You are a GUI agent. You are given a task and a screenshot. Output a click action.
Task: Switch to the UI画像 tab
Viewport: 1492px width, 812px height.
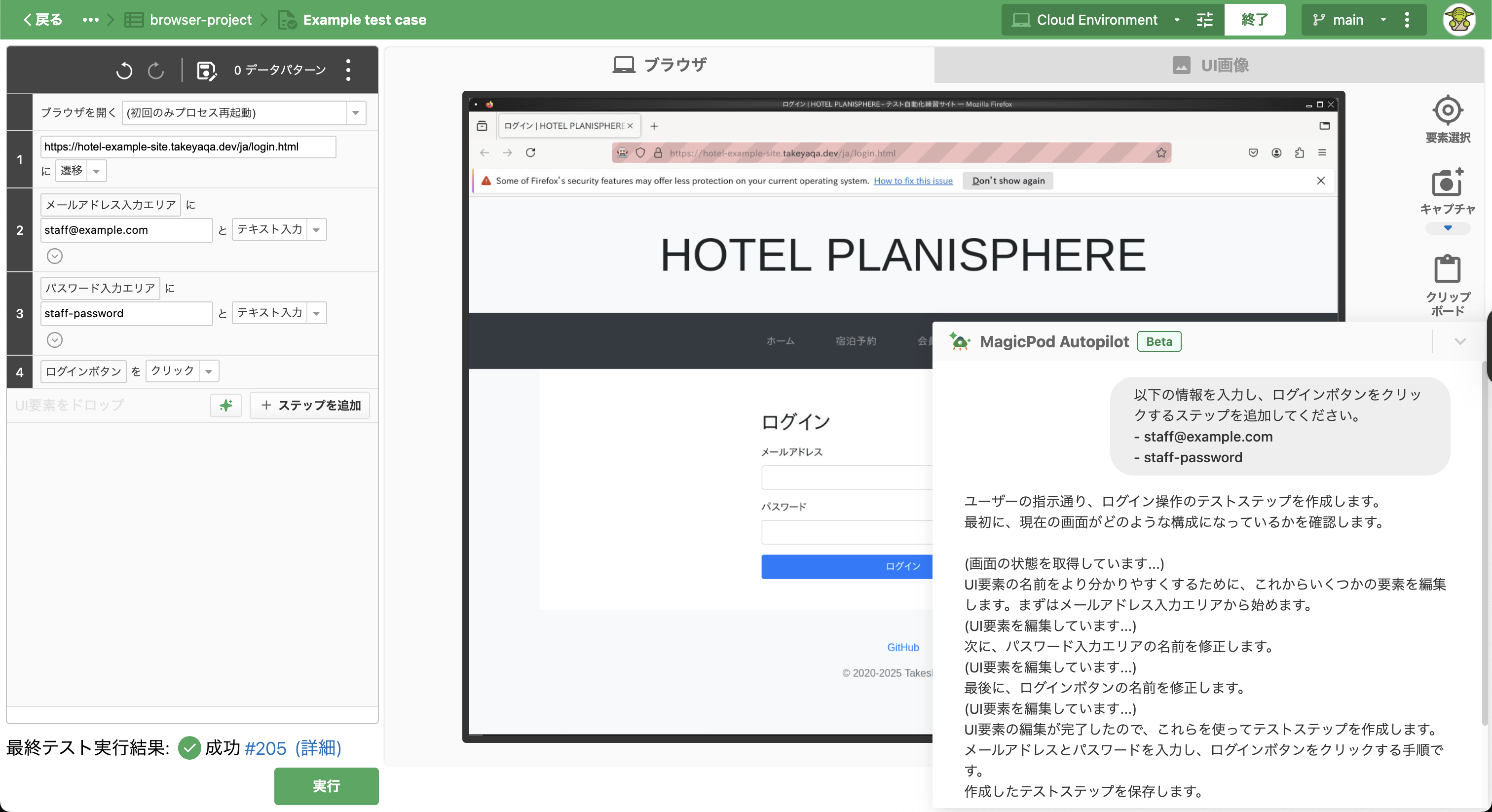click(1210, 65)
